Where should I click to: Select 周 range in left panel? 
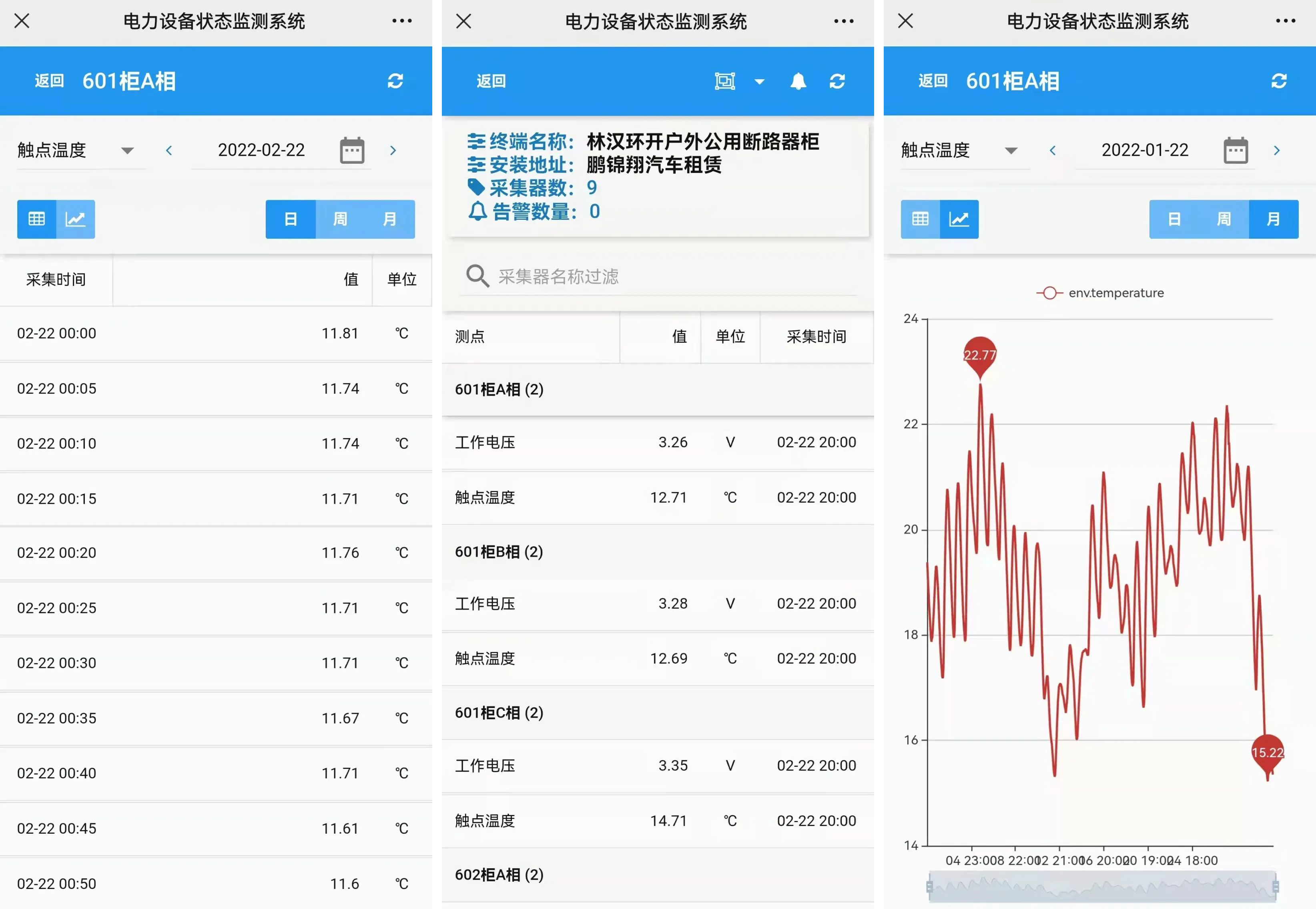tap(340, 219)
